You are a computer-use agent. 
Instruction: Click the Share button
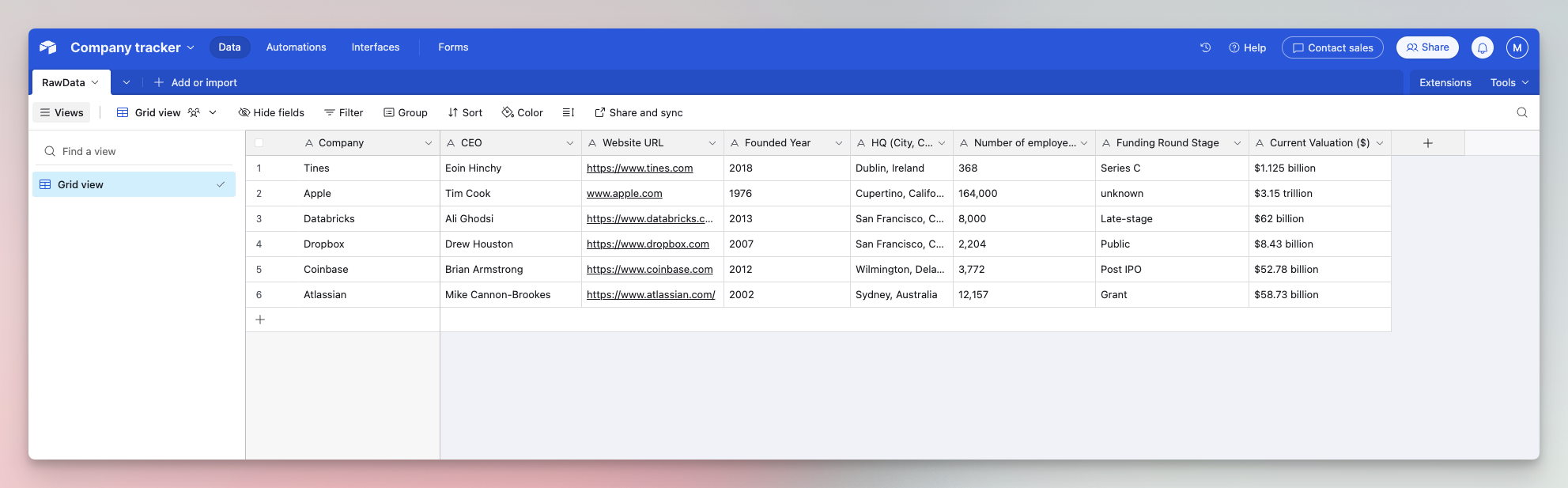click(1427, 47)
